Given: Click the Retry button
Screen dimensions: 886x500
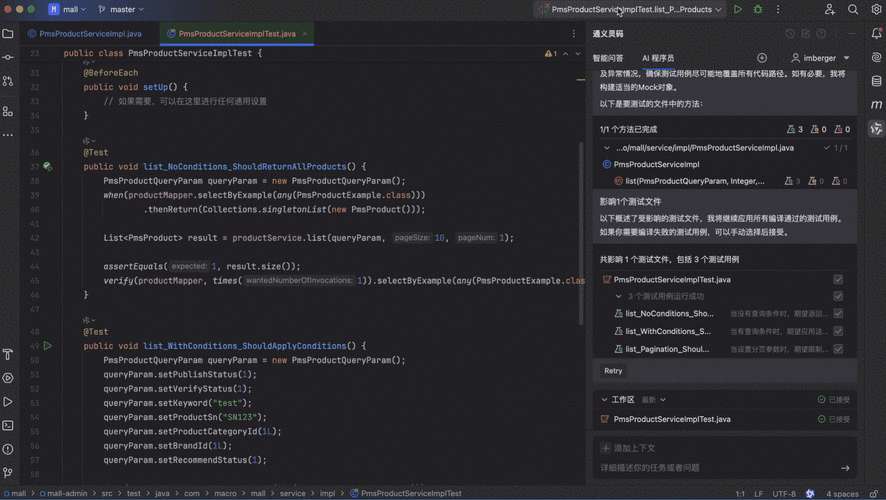Looking at the screenshot, I should [613, 371].
